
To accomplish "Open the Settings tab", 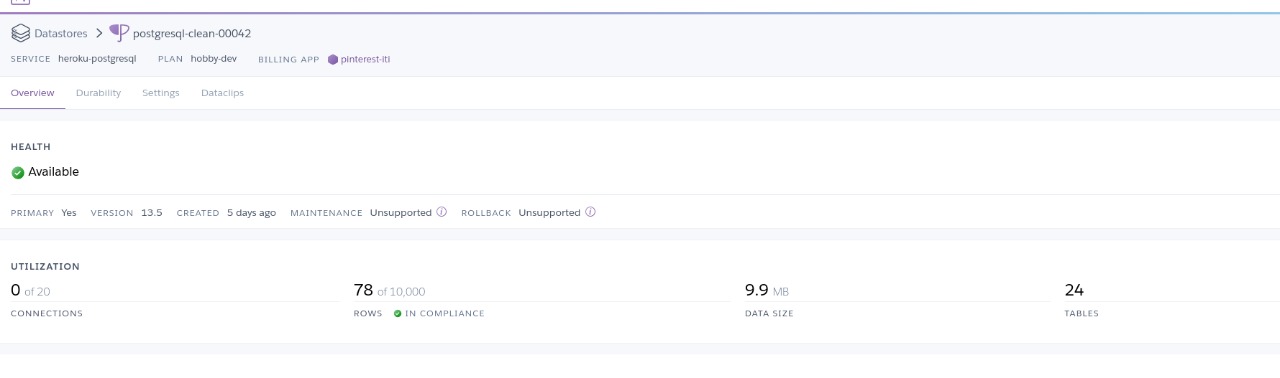I will pos(161,93).
